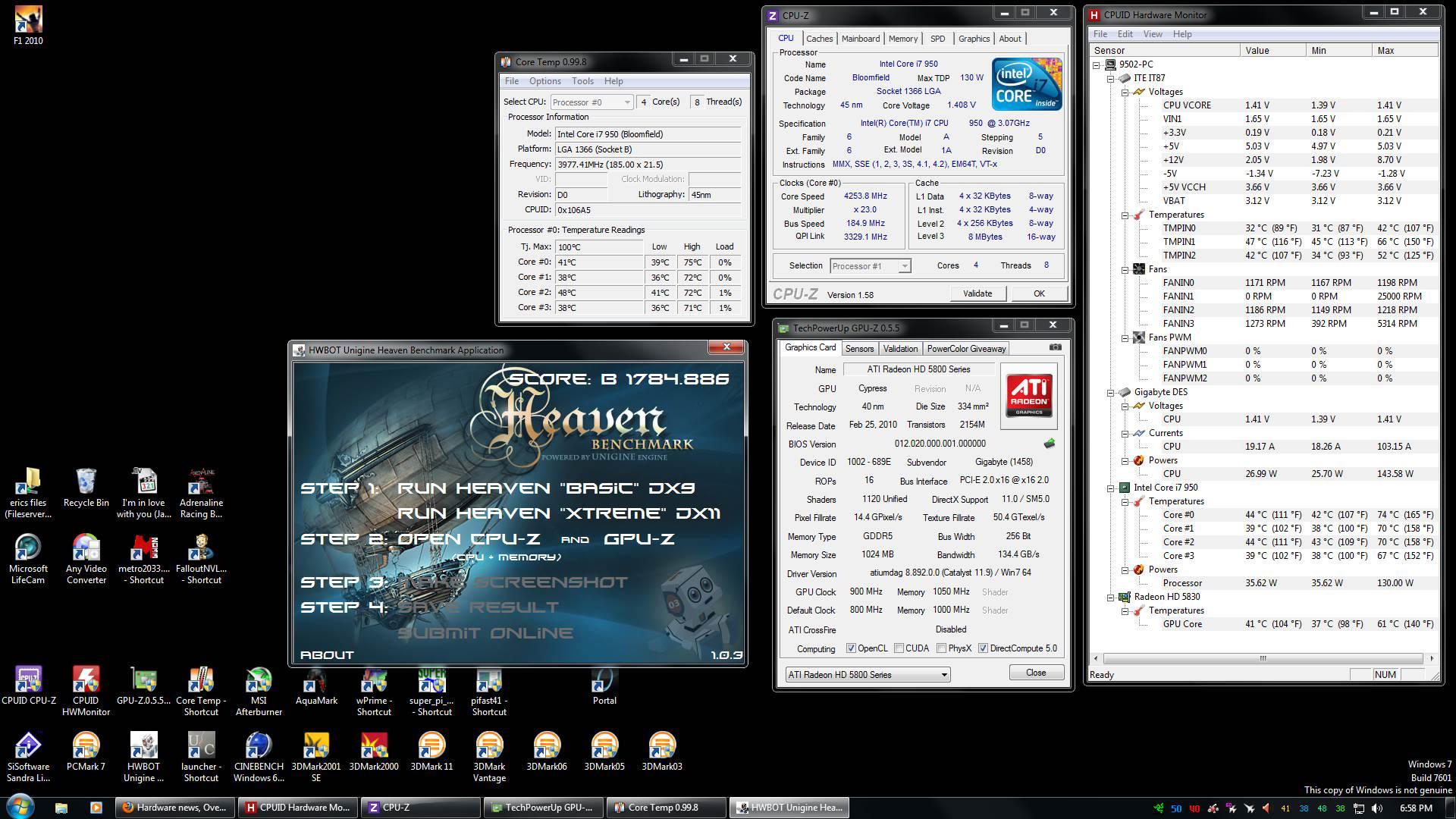Open the Processor #1 selection dropdown in CPU-Z
1456x819 pixels.
click(x=870, y=265)
